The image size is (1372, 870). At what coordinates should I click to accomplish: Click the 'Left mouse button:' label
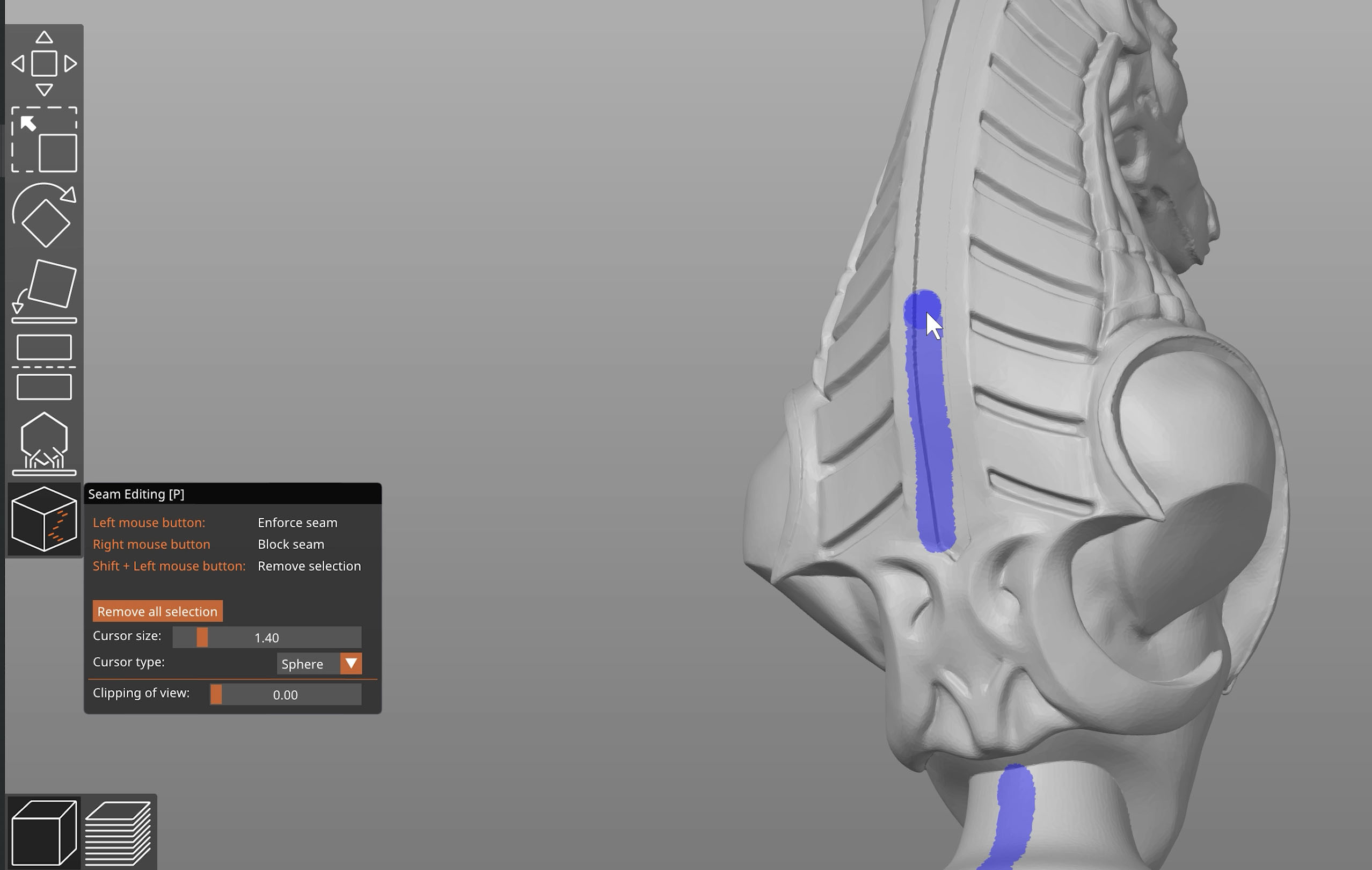click(x=149, y=522)
